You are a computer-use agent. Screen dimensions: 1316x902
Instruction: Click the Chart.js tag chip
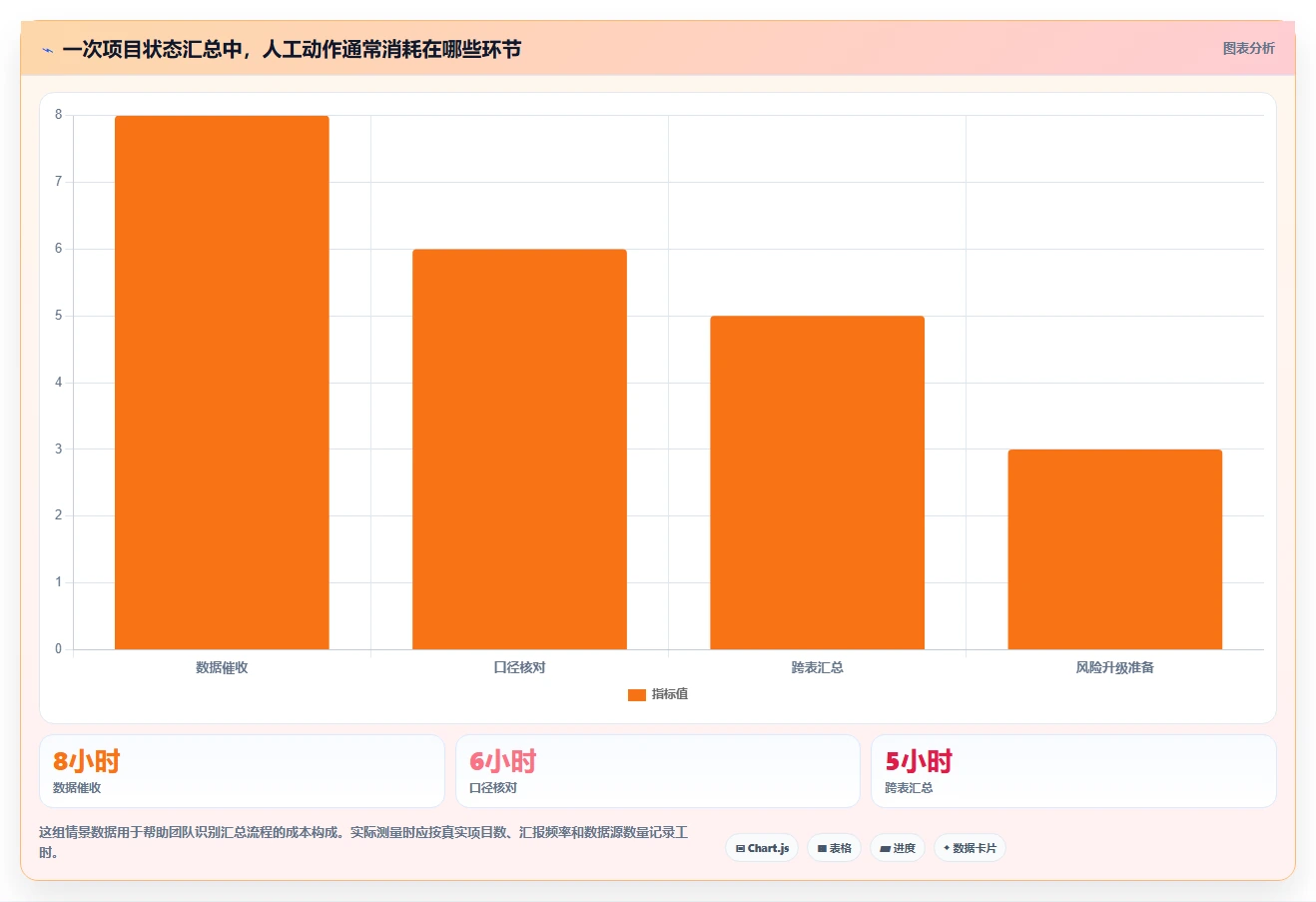pyautogui.click(x=762, y=848)
